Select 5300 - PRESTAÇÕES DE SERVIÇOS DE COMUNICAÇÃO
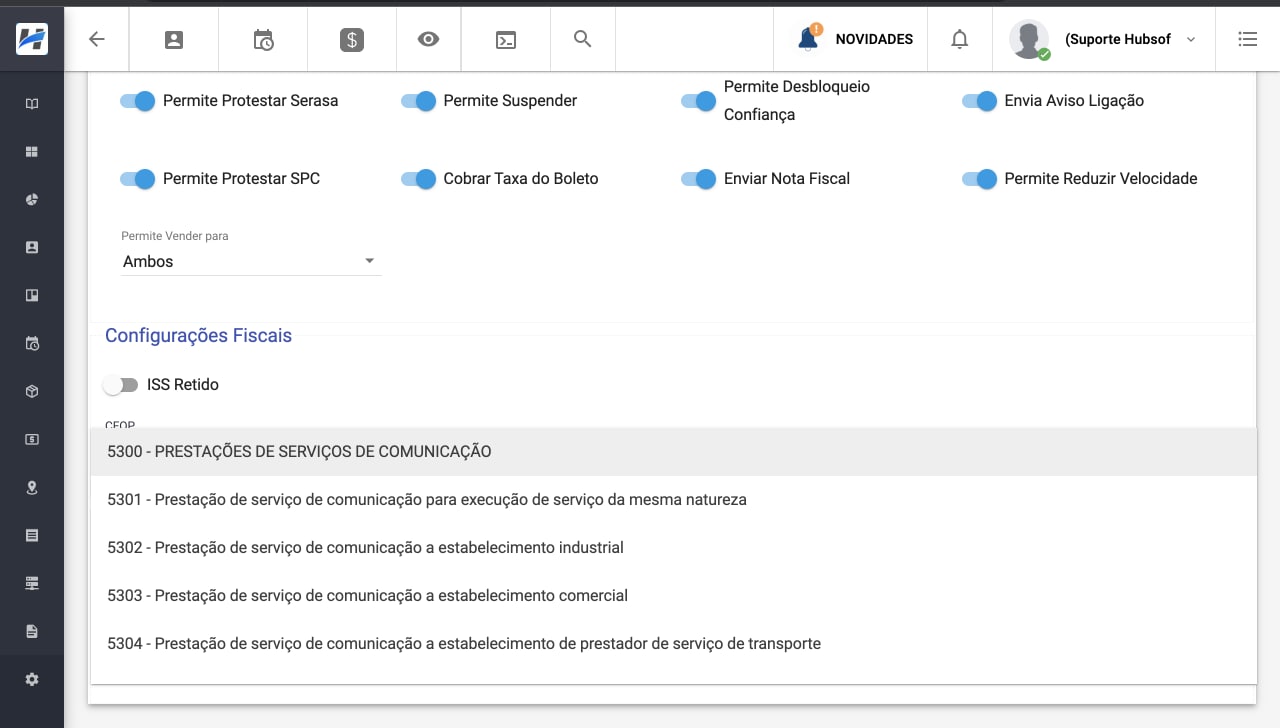 (673, 451)
